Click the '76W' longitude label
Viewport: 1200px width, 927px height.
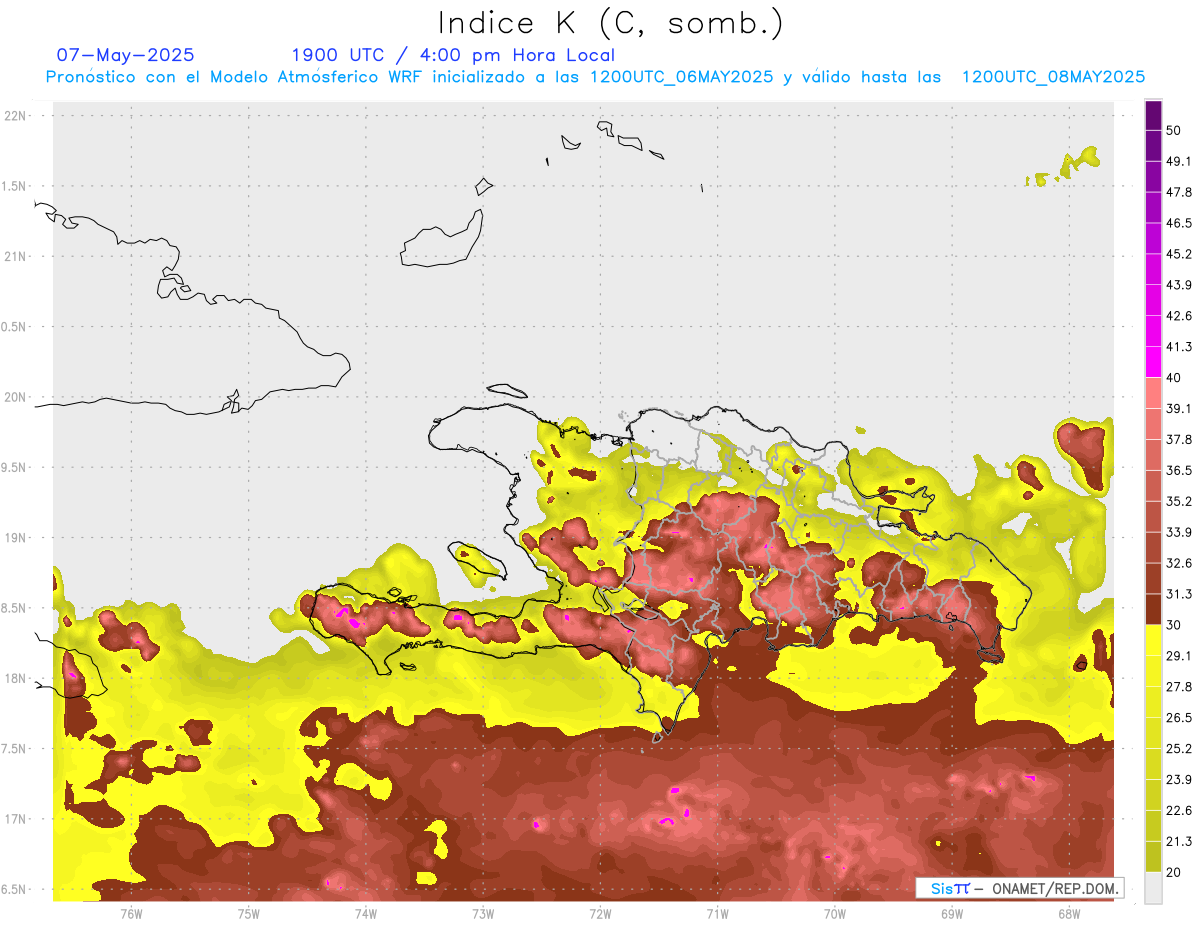[131, 914]
